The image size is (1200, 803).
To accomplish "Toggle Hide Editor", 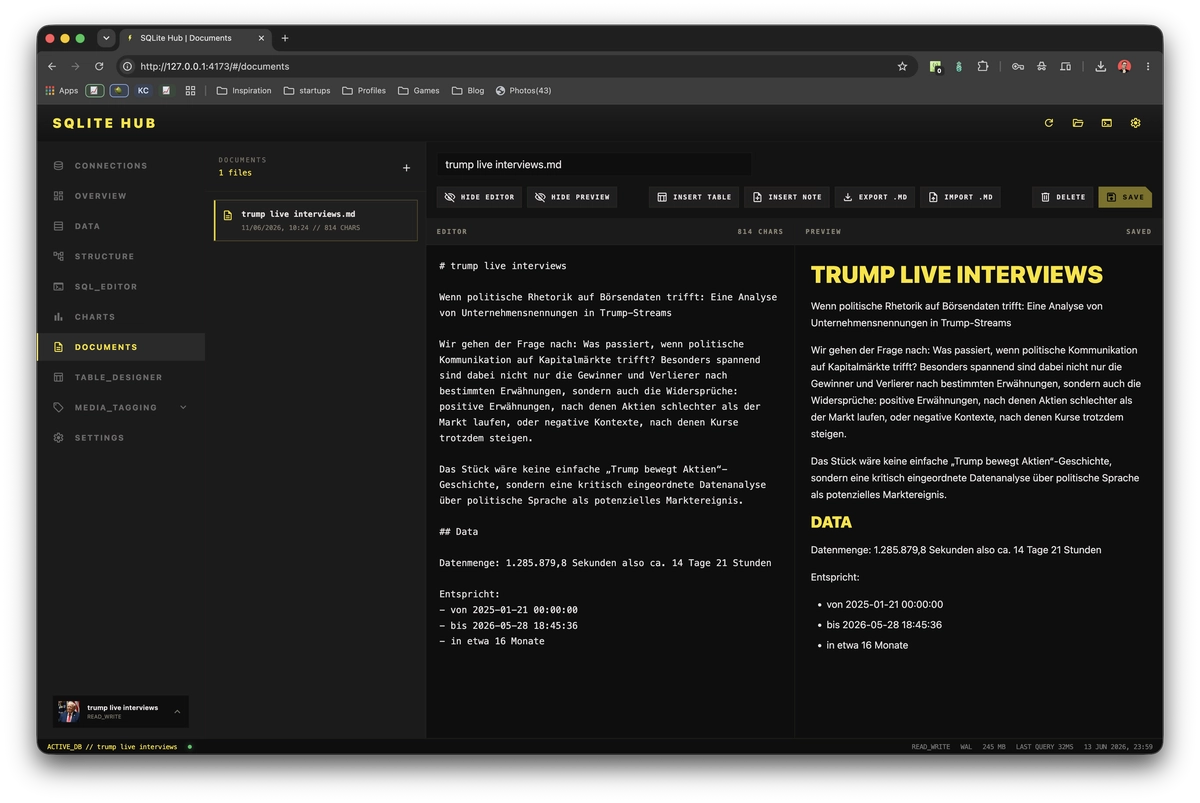I will point(479,197).
